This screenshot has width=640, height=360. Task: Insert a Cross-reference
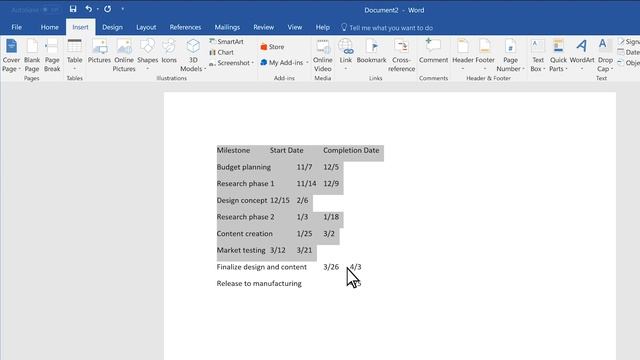click(x=401, y=56)
